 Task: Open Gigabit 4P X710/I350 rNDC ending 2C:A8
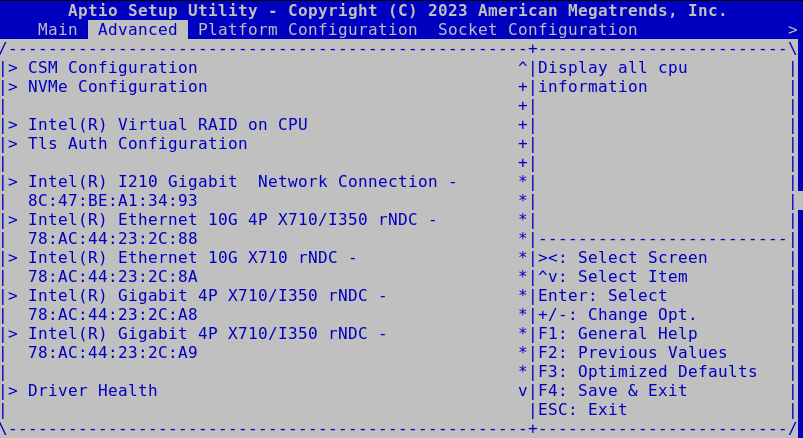(x=207, y=296)
